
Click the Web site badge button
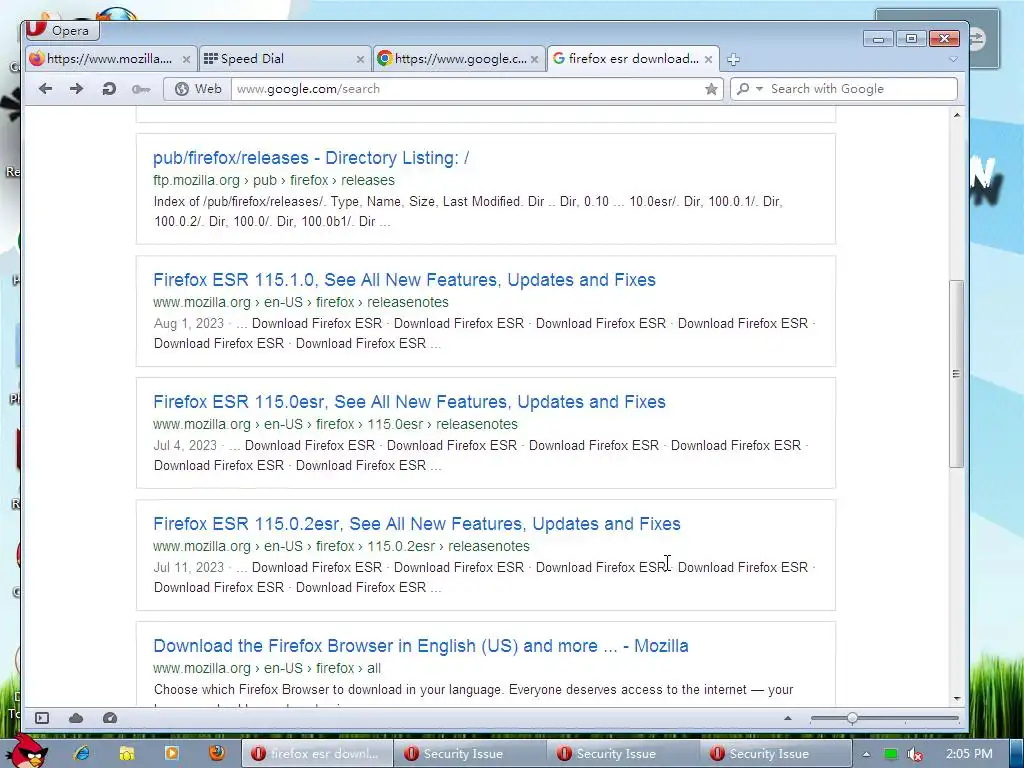pyautogui.click(x=198, y=89)
